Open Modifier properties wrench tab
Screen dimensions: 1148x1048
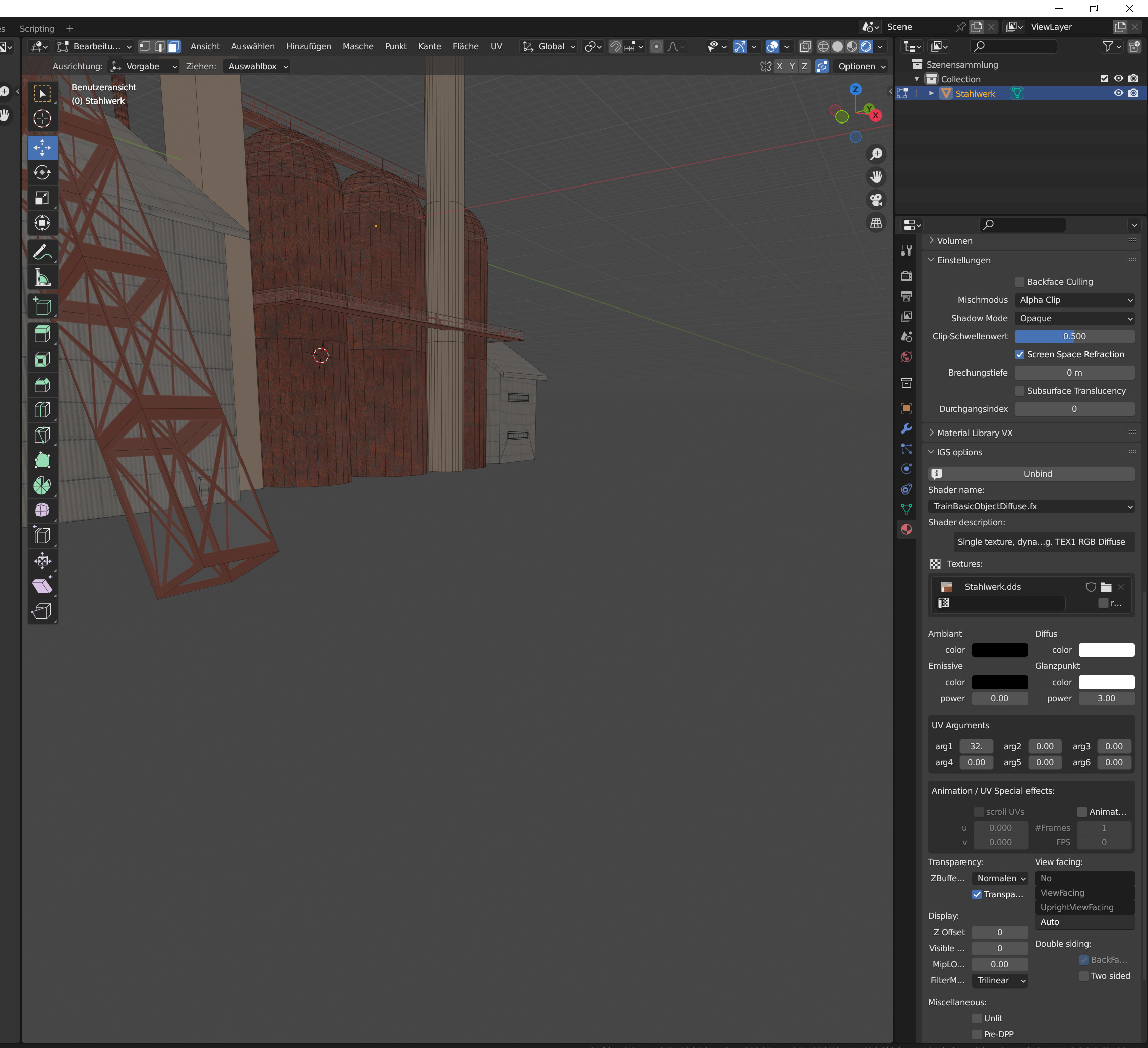pyautogui.click(x=906, y=428)
